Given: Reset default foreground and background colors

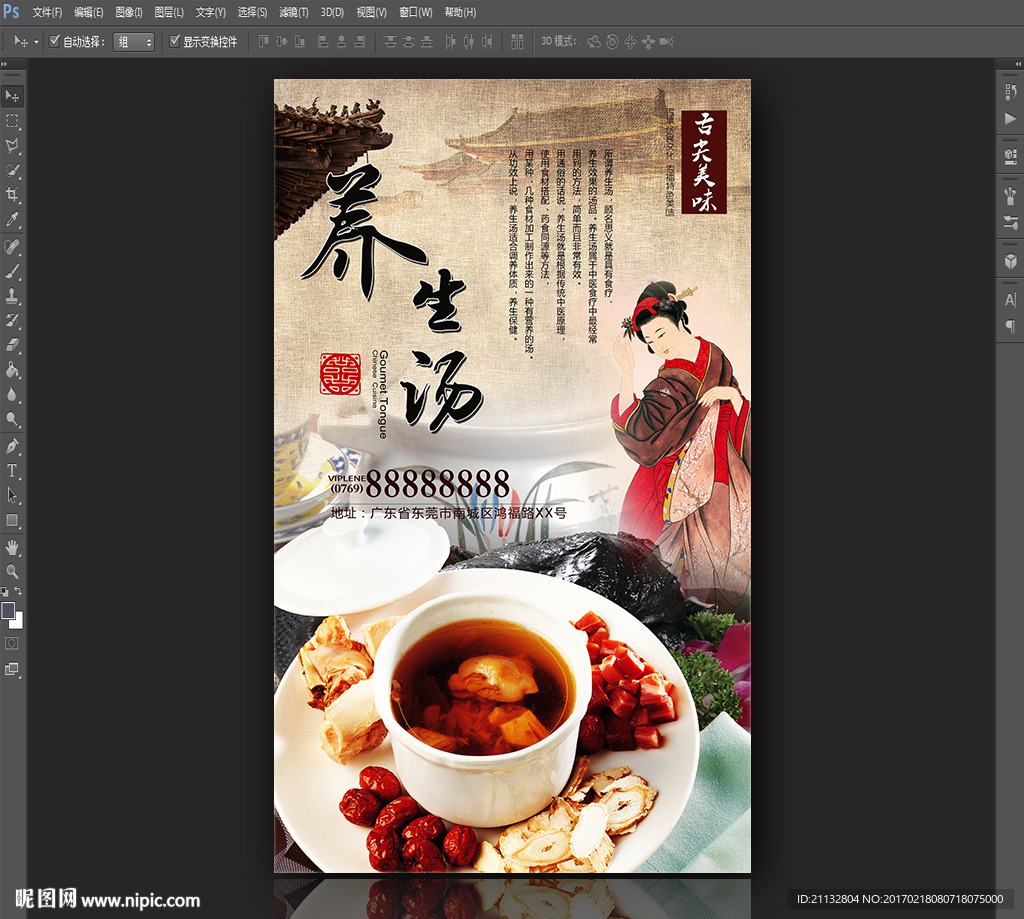Looking at the screenshot, I should pyautogui.click(x=5, y=592).
